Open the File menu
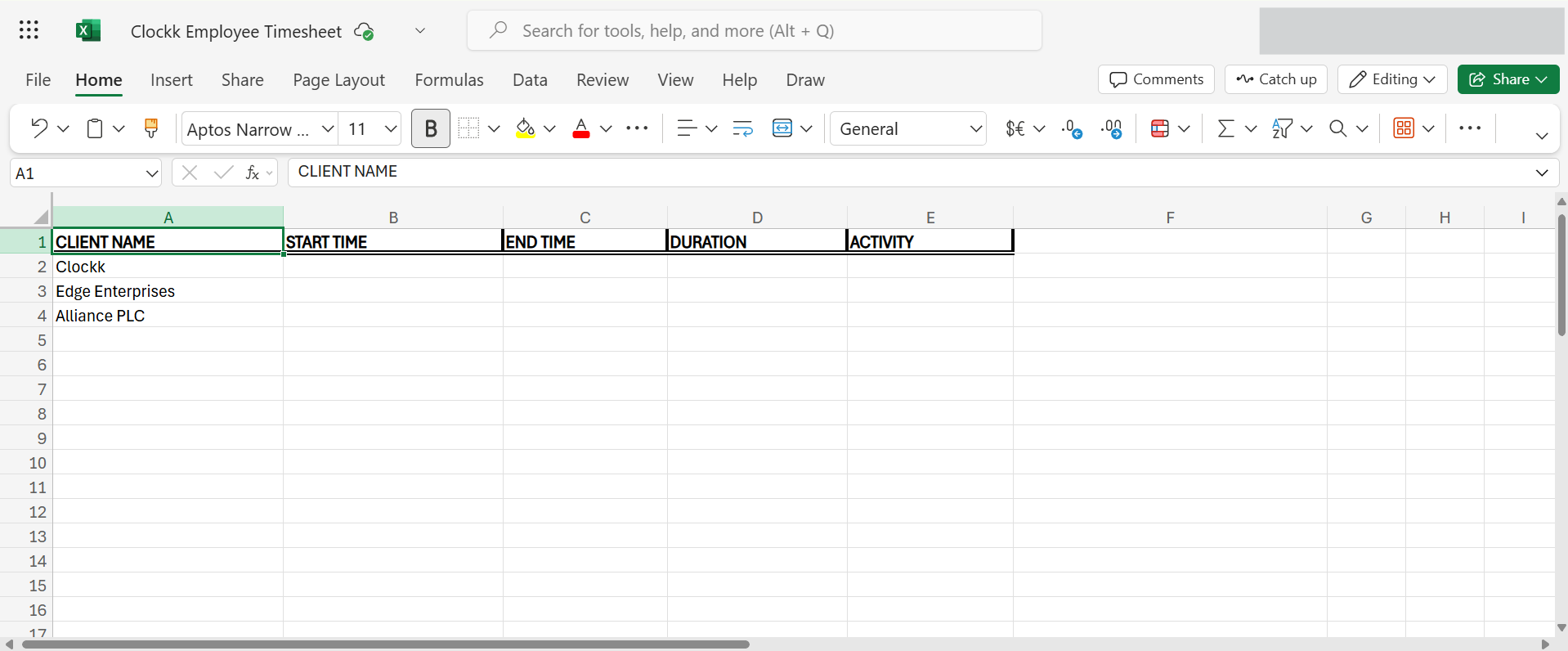This screenshot has width=1568, height=651. tap(38, 80)
